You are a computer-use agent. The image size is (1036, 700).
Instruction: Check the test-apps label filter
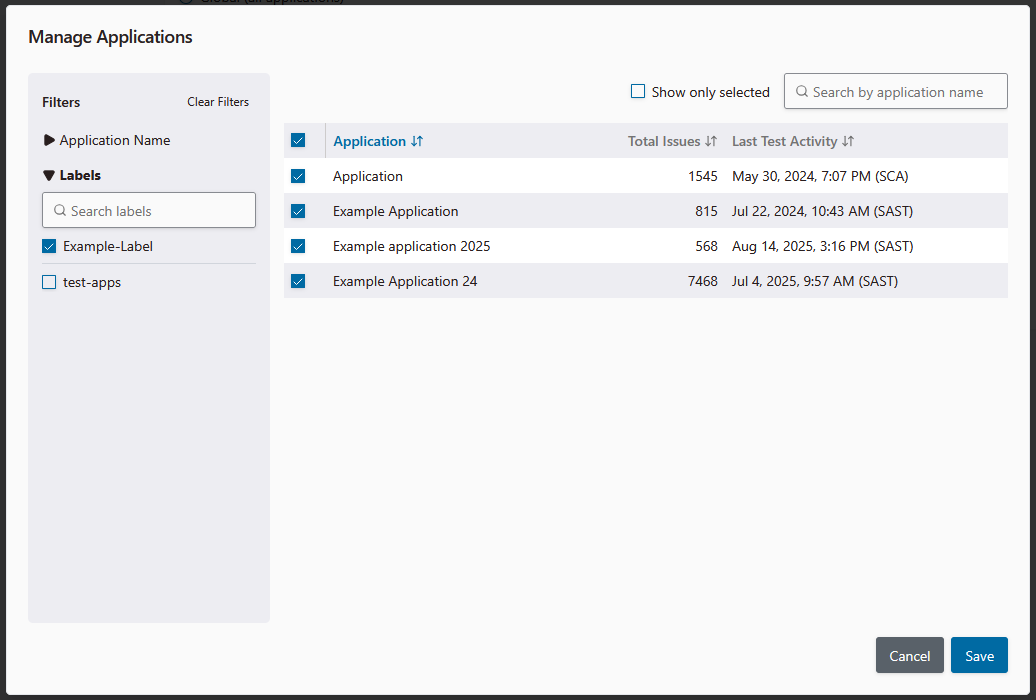[49, 282]
